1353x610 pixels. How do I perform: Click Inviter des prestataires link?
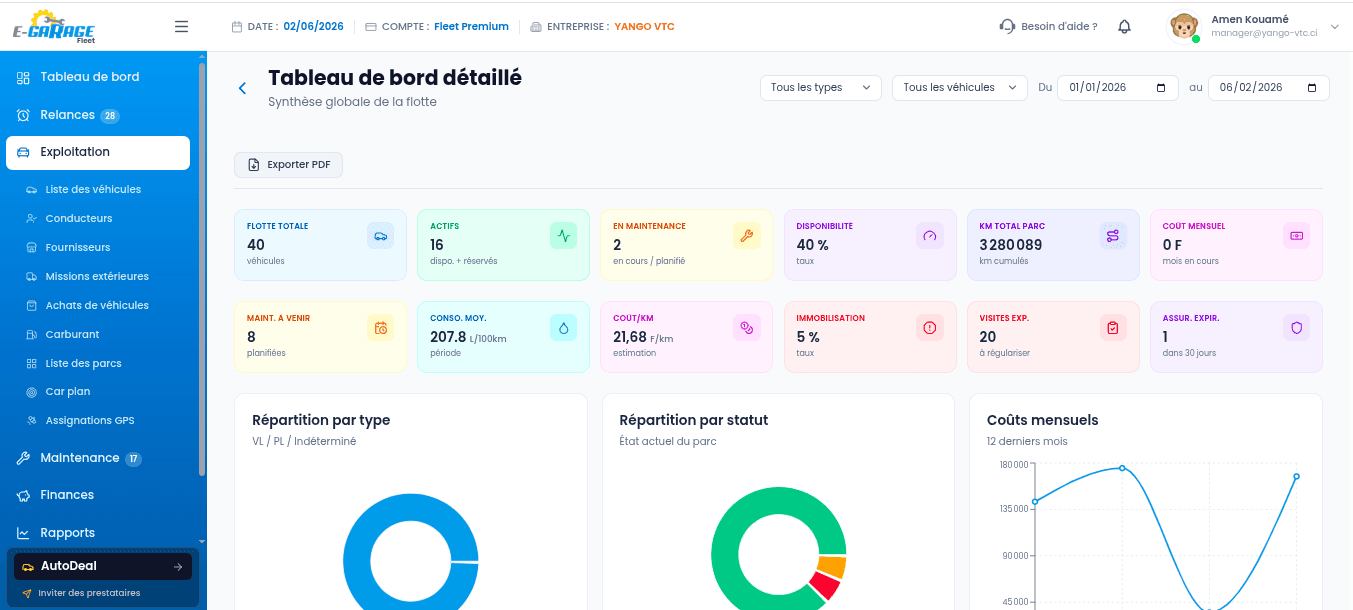[89, 593]
